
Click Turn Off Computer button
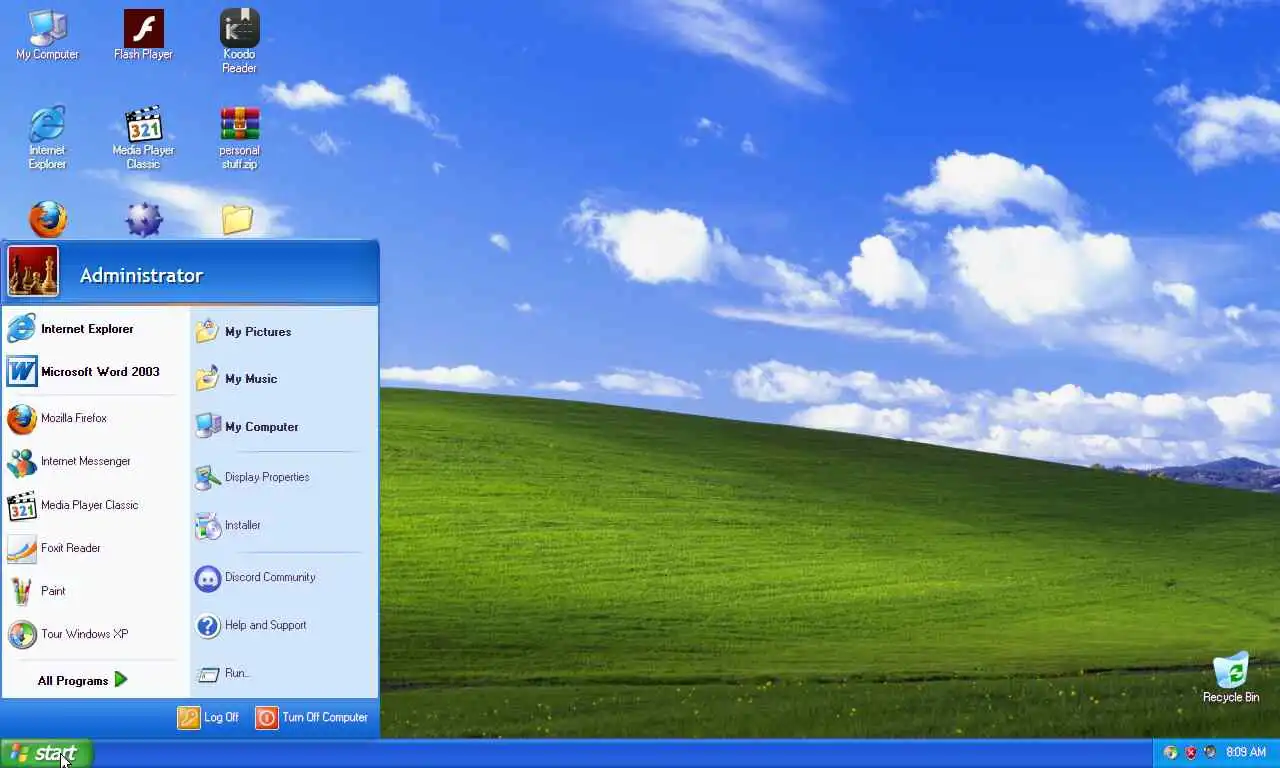(311, 717)
